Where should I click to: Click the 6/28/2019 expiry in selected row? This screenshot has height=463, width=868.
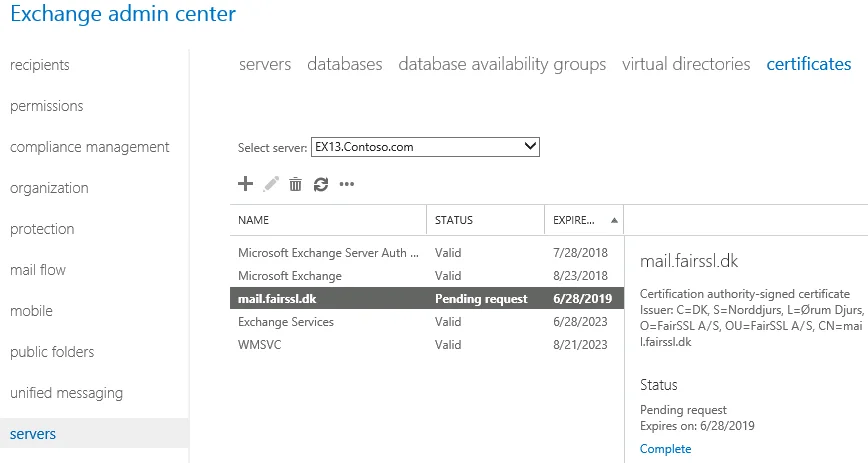[x=582, y=299]
